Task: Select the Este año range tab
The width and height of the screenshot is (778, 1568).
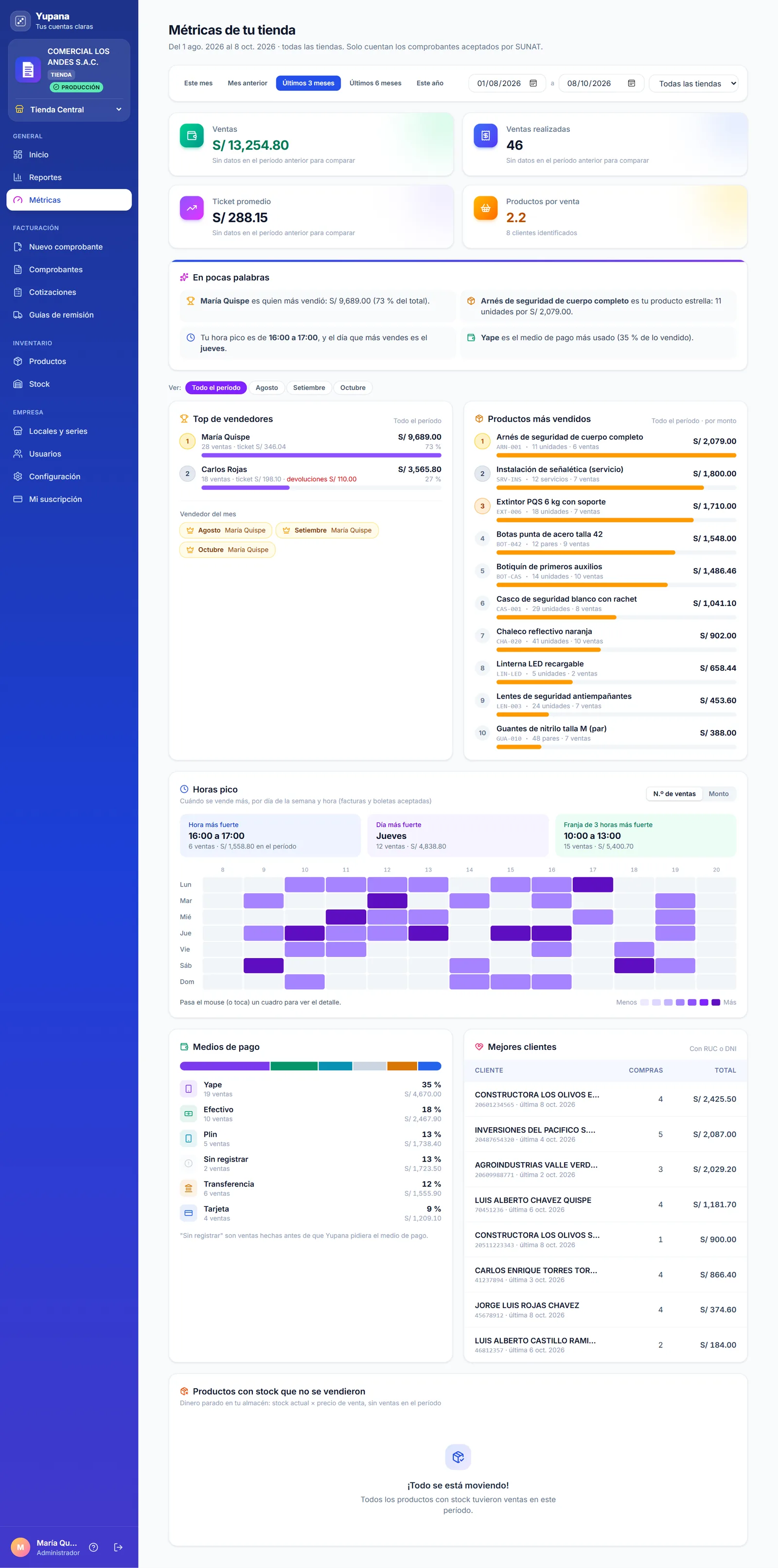Action: (430, 84)
